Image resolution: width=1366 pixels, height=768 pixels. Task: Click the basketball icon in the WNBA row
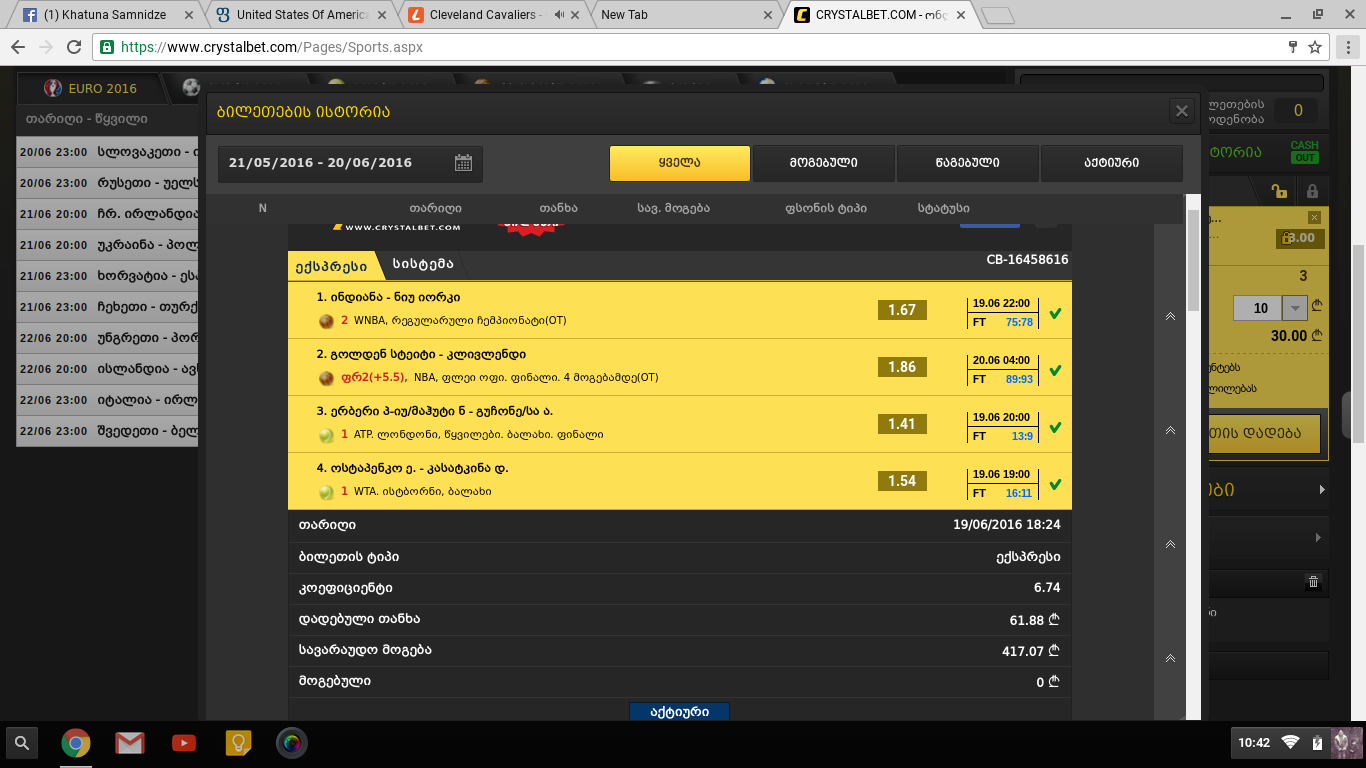(x=326, y=321)
